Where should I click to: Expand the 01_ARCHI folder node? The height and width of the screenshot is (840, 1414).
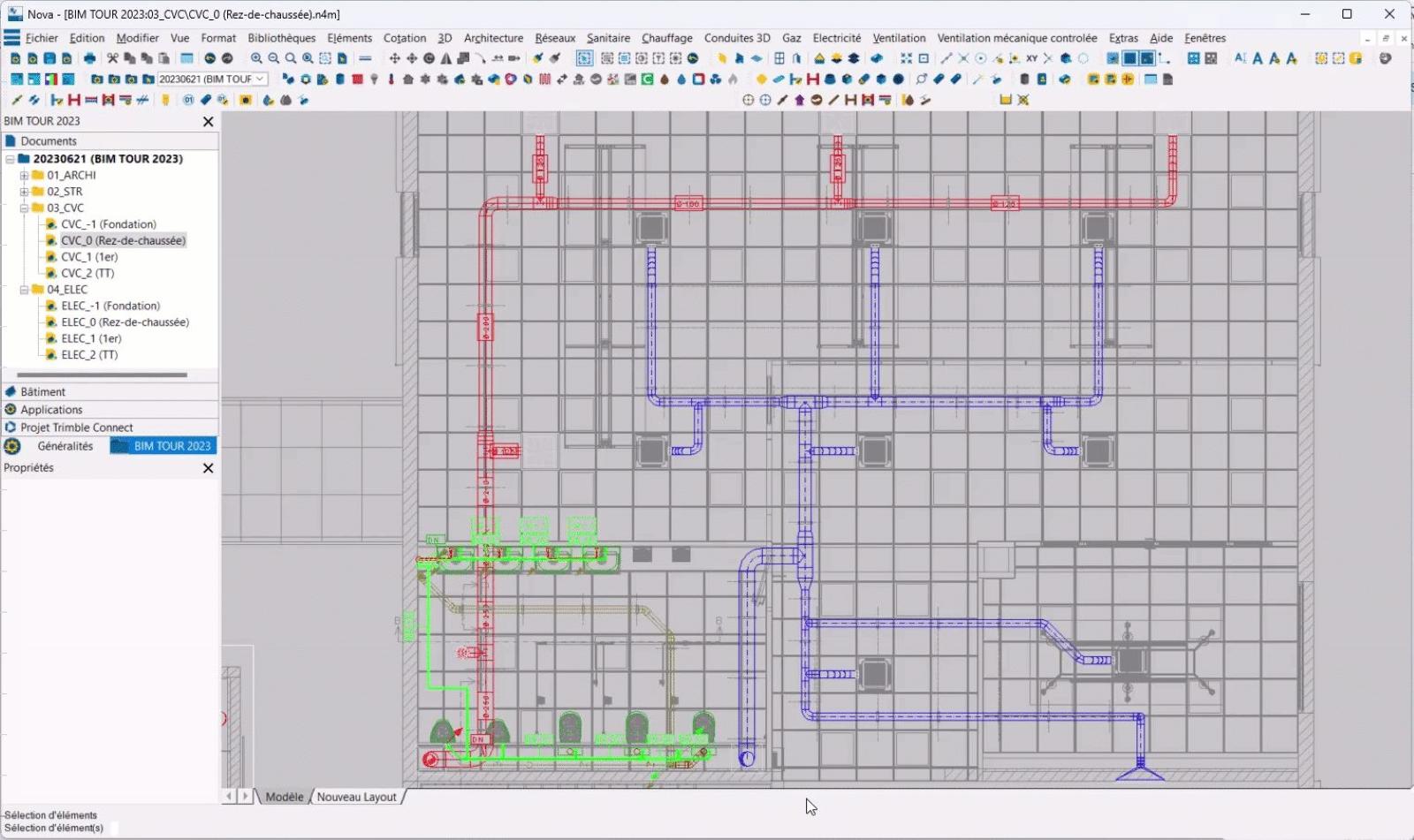pyautogui.click(x=25, y=176)
